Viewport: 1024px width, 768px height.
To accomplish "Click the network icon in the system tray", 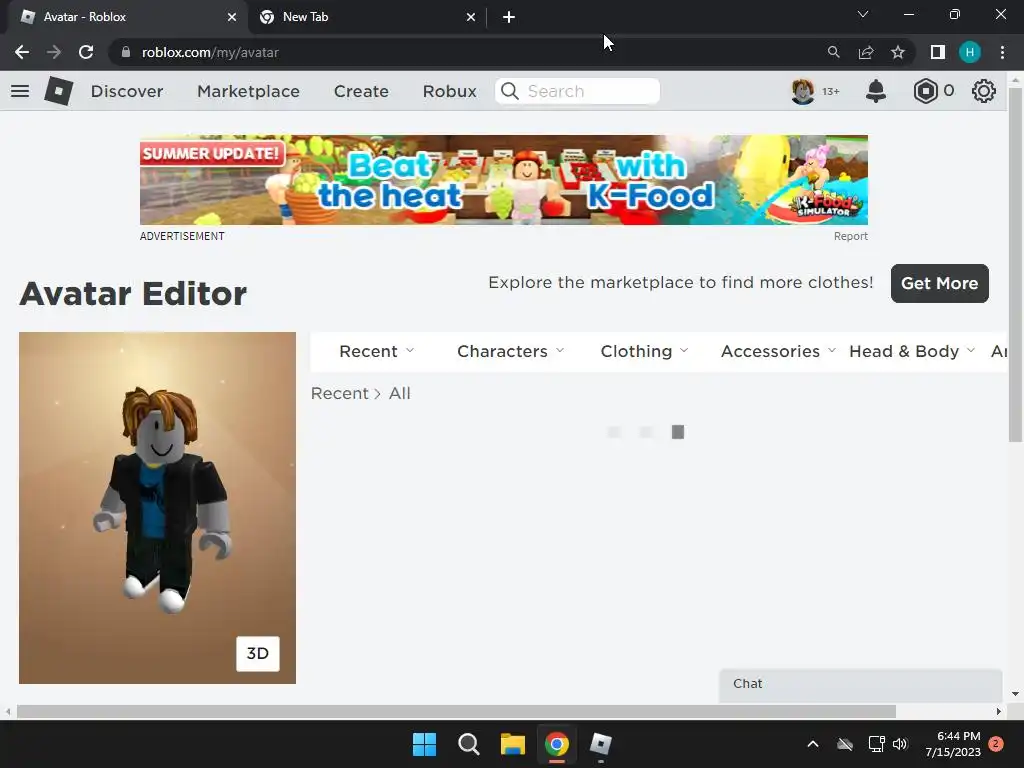I will click(876, 744).
